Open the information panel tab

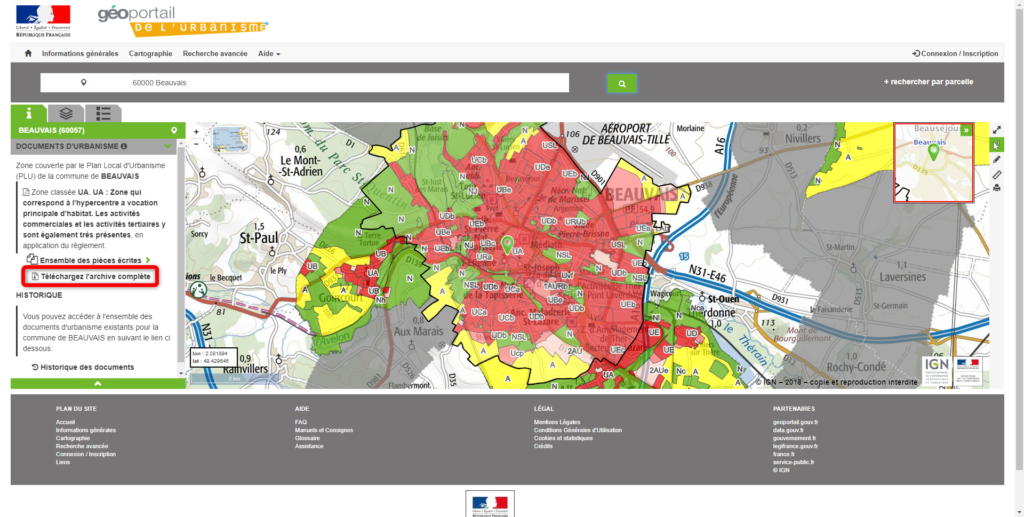point(28,114)
